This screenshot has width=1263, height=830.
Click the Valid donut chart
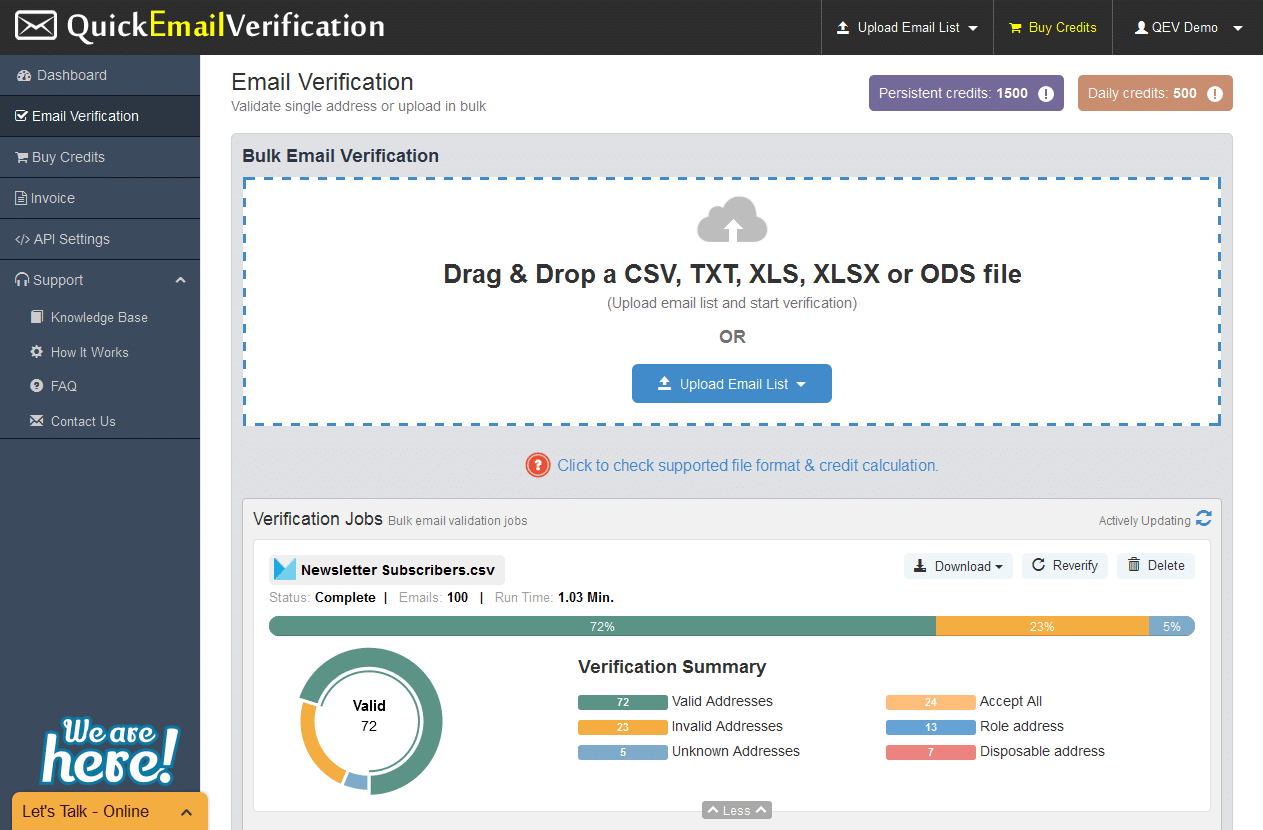(369, 721)
